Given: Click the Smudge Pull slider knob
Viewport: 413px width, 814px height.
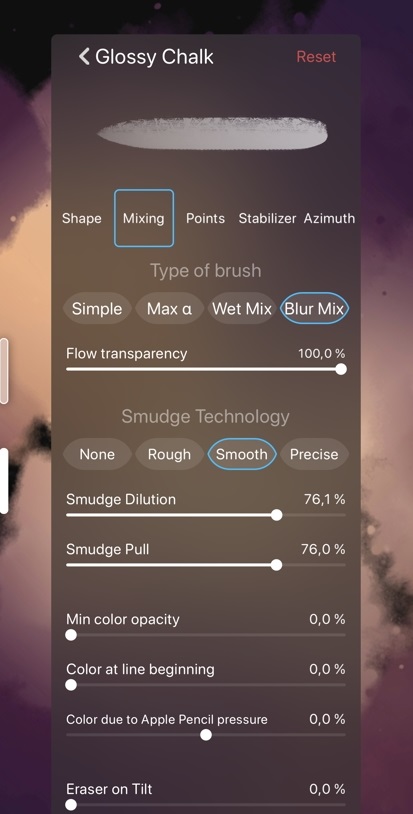Looking at the screenshot, I should click(277, 565).
